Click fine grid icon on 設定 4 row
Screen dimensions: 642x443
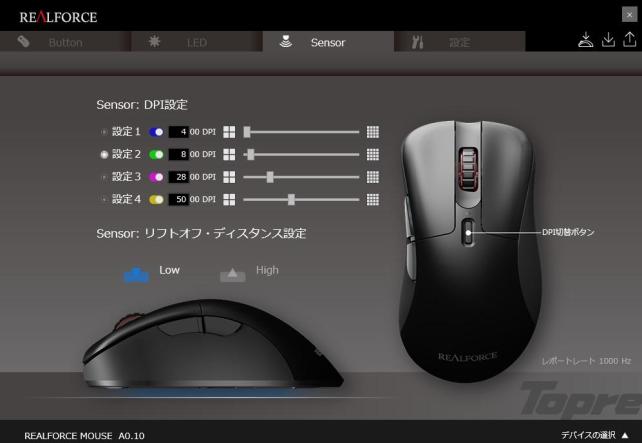pos(373,199)
